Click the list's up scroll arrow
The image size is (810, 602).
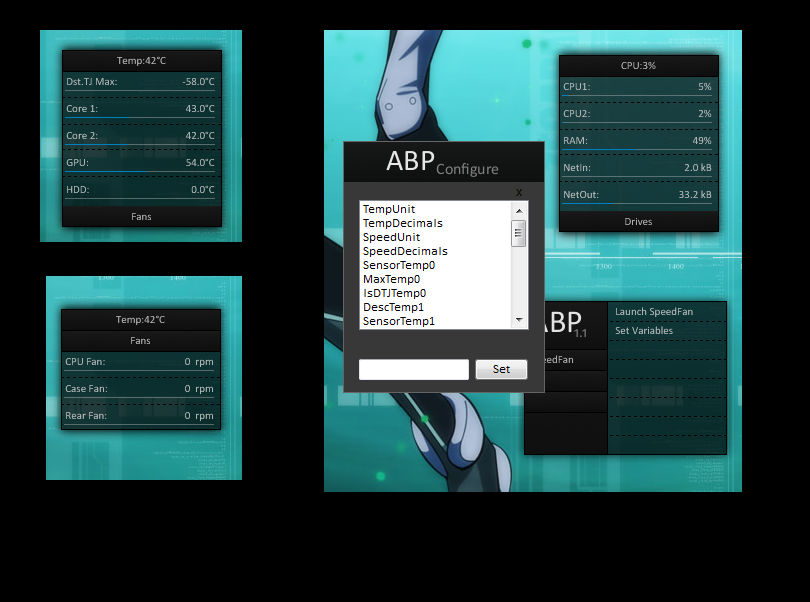519,210
